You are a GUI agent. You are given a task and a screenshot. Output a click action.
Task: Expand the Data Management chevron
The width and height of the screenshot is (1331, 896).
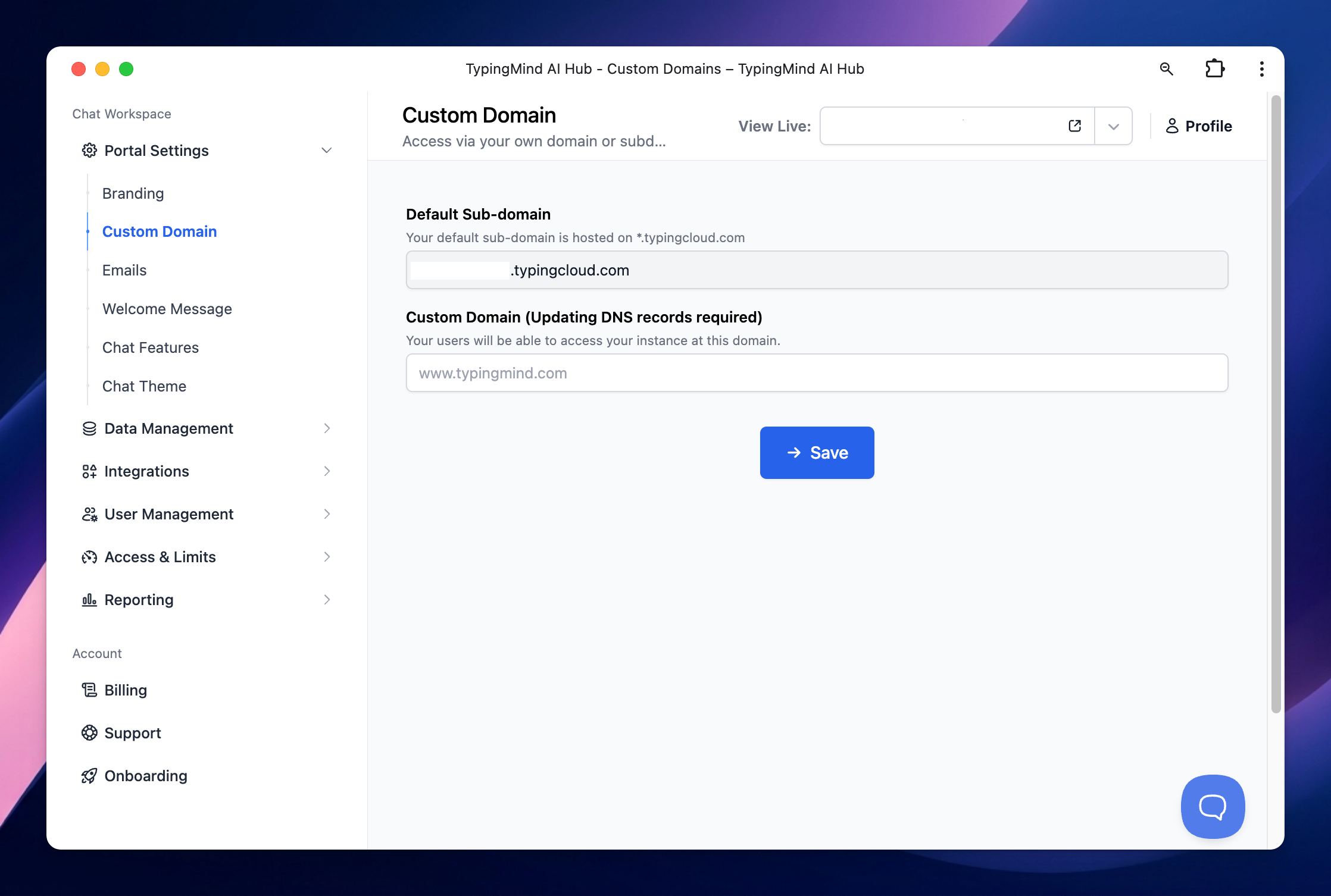pos(327,428)
